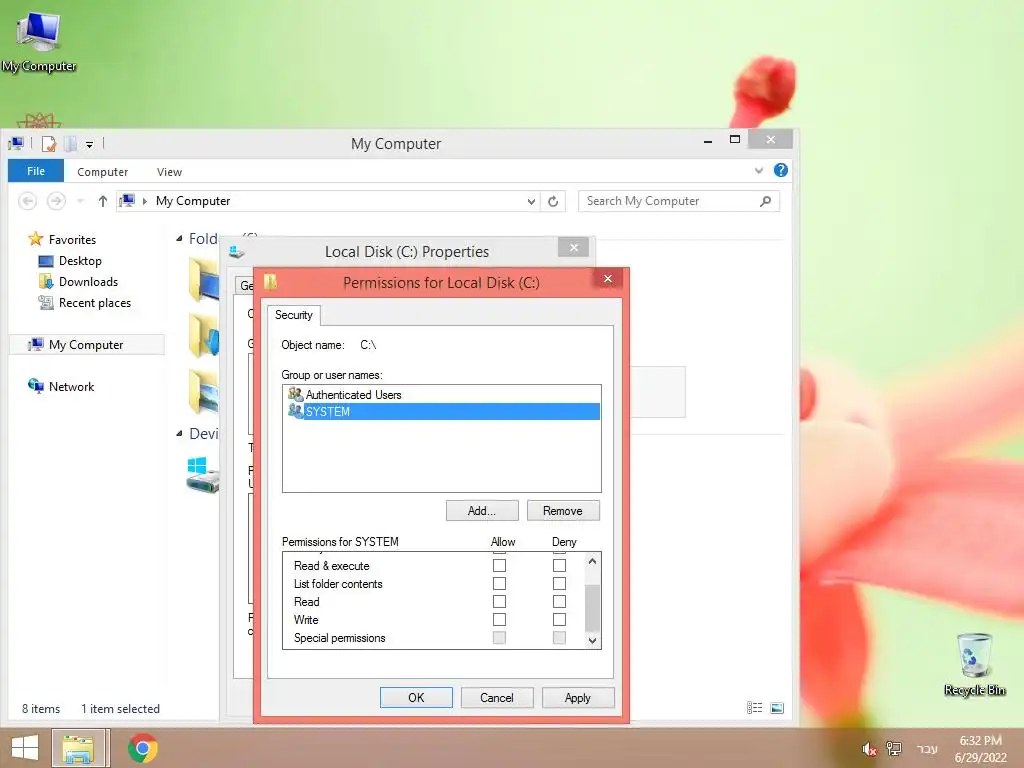Confirm permissions with OK

416,697
